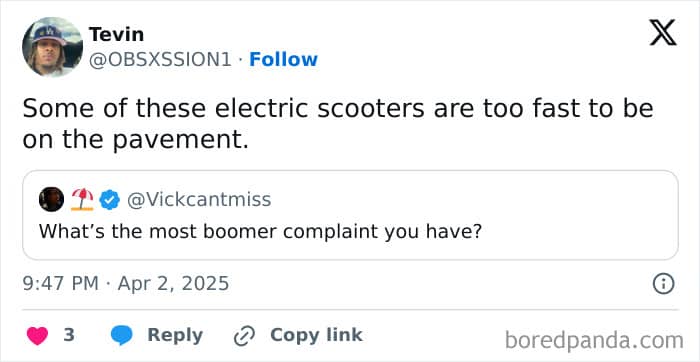700x362 pixels.
Task: Open Tevin's profile picture
Action: pyautogui.click(x=52, y=47)
